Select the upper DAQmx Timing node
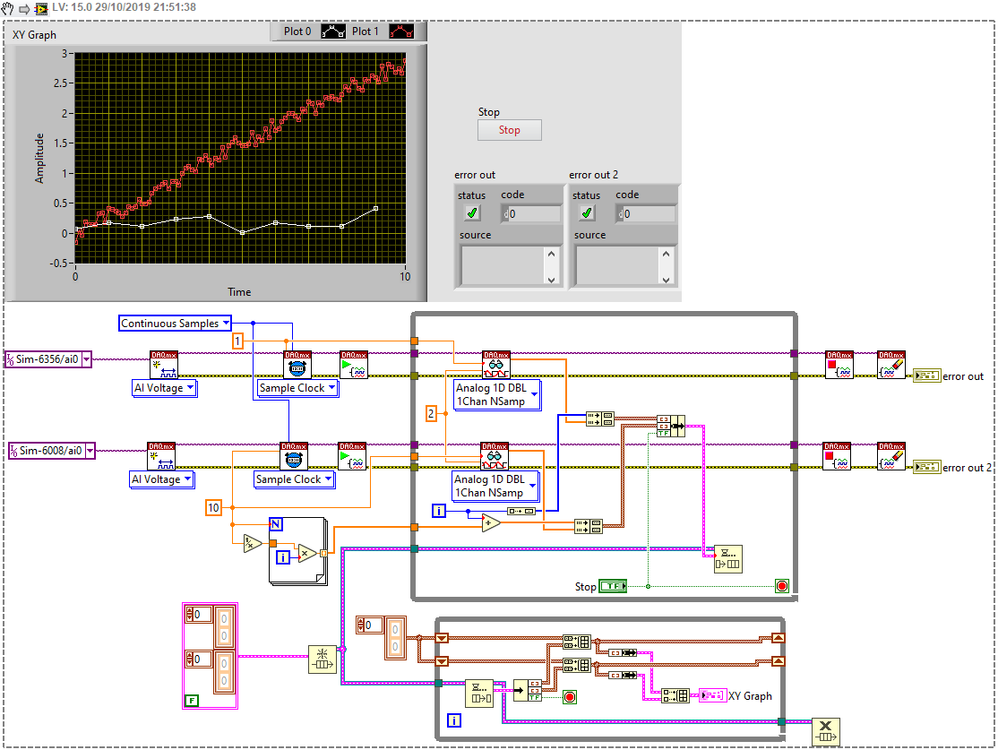 pyautogui.click(x=297, y=365)
